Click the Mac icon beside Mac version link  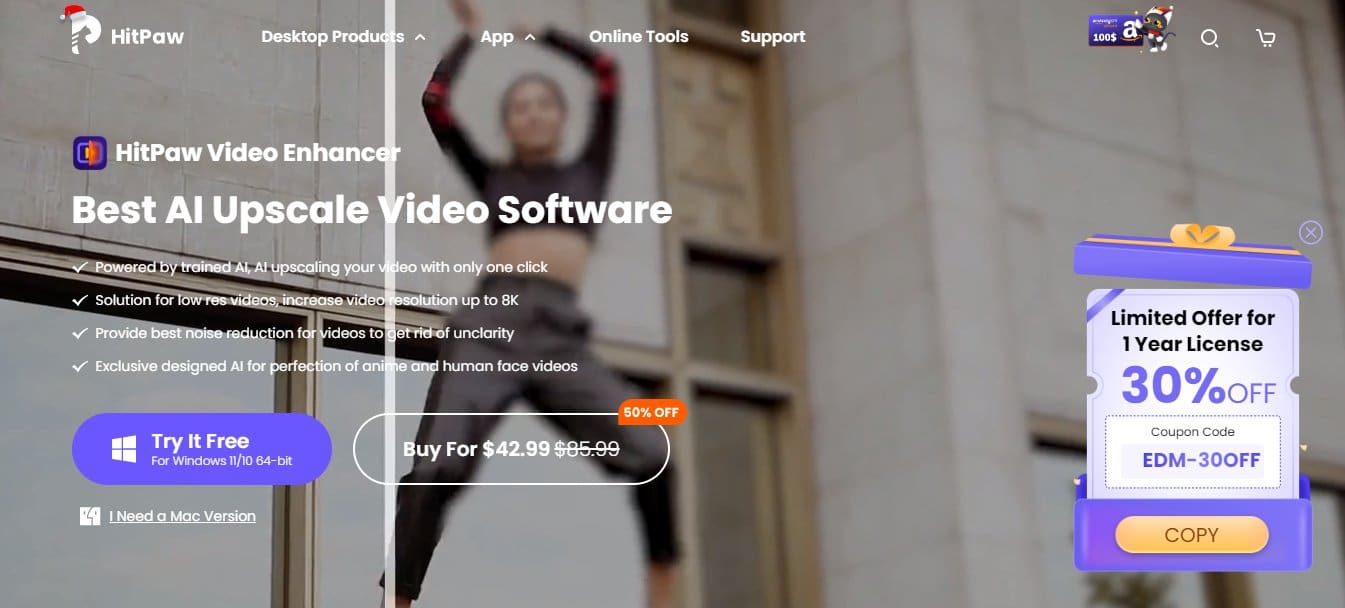click(90, 516)
